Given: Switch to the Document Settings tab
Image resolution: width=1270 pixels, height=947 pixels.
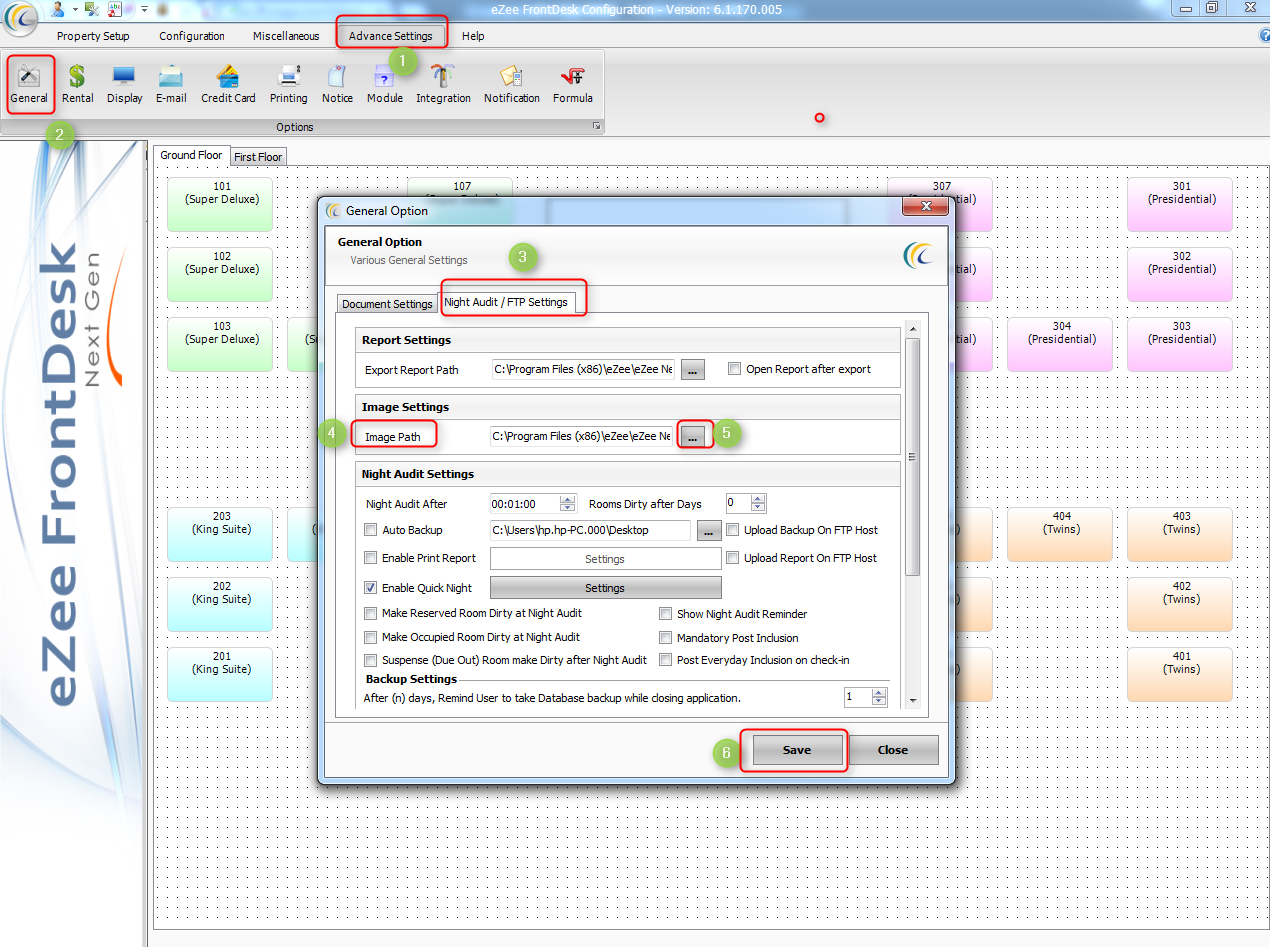Looking at the screenshot, I should (x=387, y=304).
